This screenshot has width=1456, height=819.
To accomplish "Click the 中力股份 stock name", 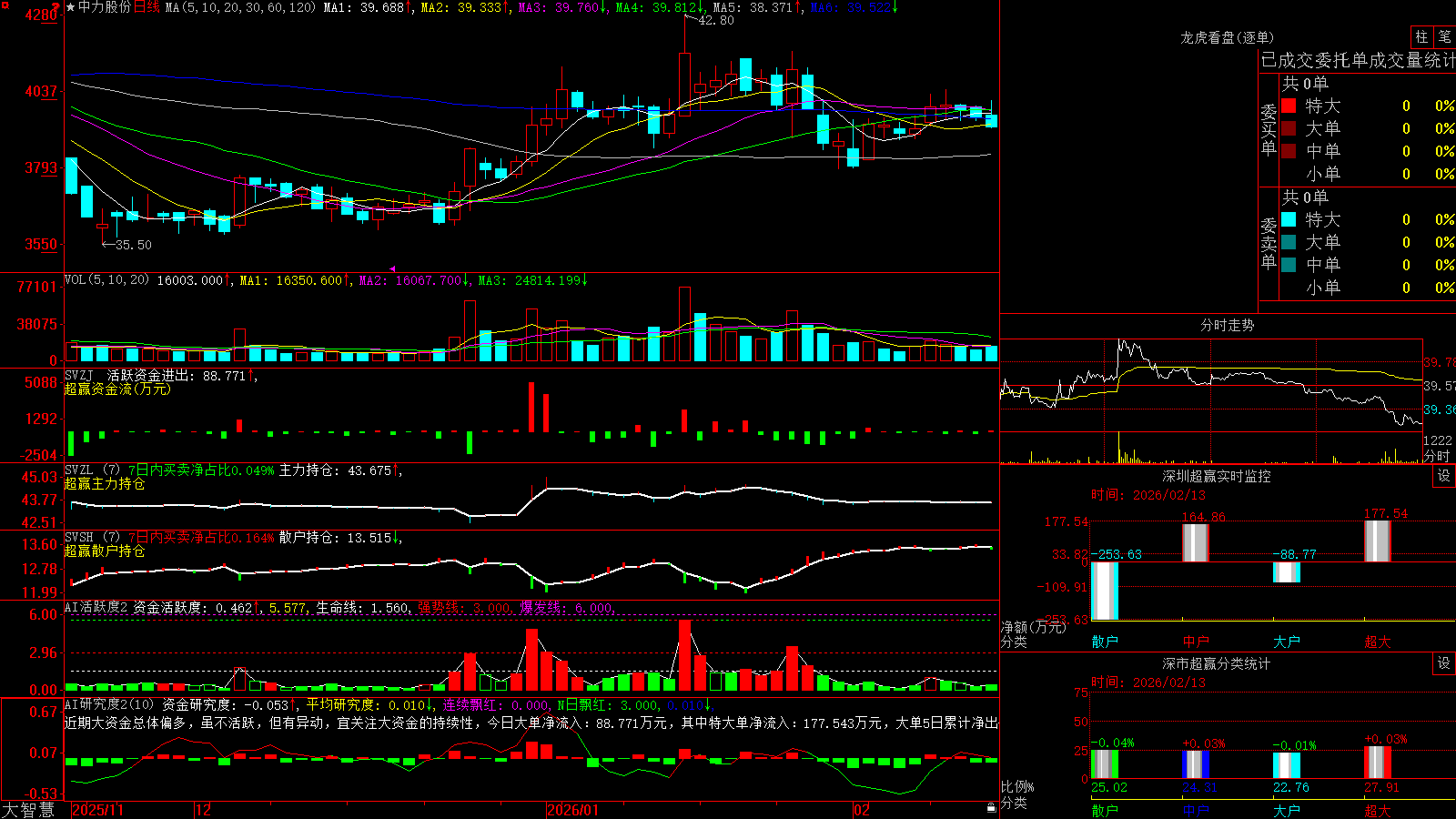I will point(105,7).
